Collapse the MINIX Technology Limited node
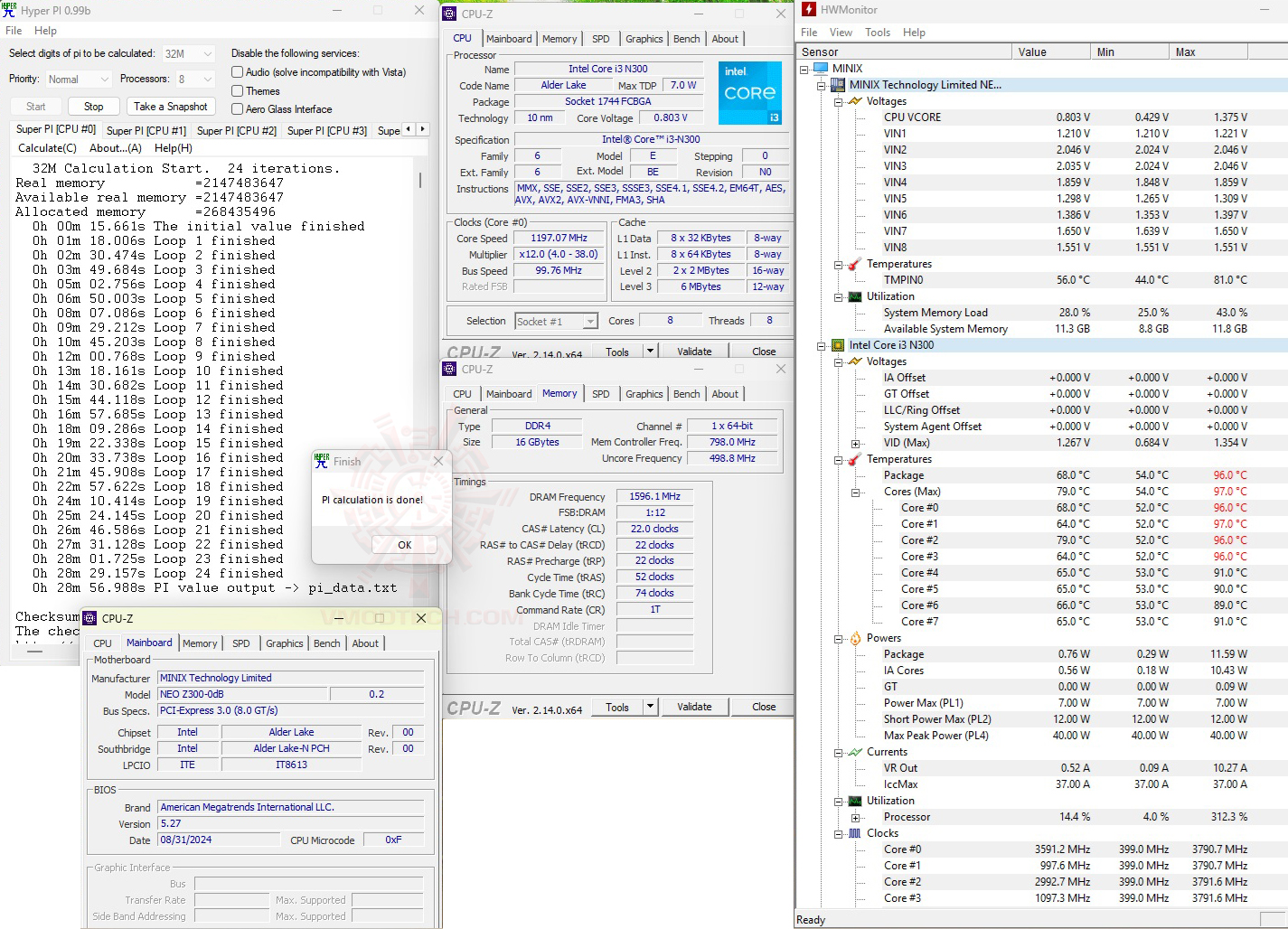The image size is (1288, 929). point(822,85)
